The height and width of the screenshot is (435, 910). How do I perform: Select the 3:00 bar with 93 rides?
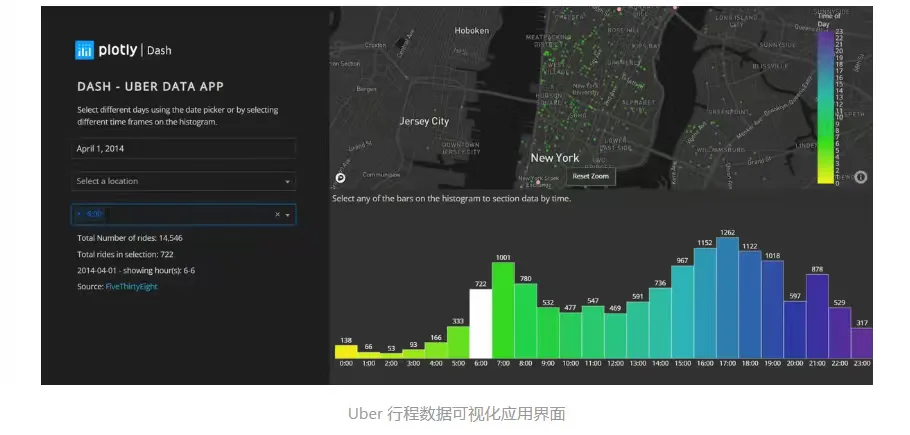(x=413, y=354)
